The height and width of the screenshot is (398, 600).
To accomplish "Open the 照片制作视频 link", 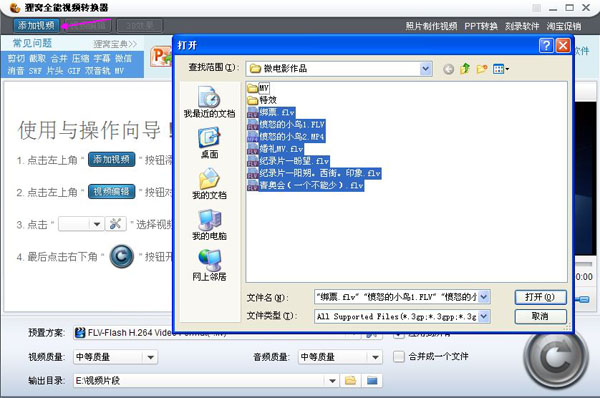I will pyautogui.click(x=431, y=26).
